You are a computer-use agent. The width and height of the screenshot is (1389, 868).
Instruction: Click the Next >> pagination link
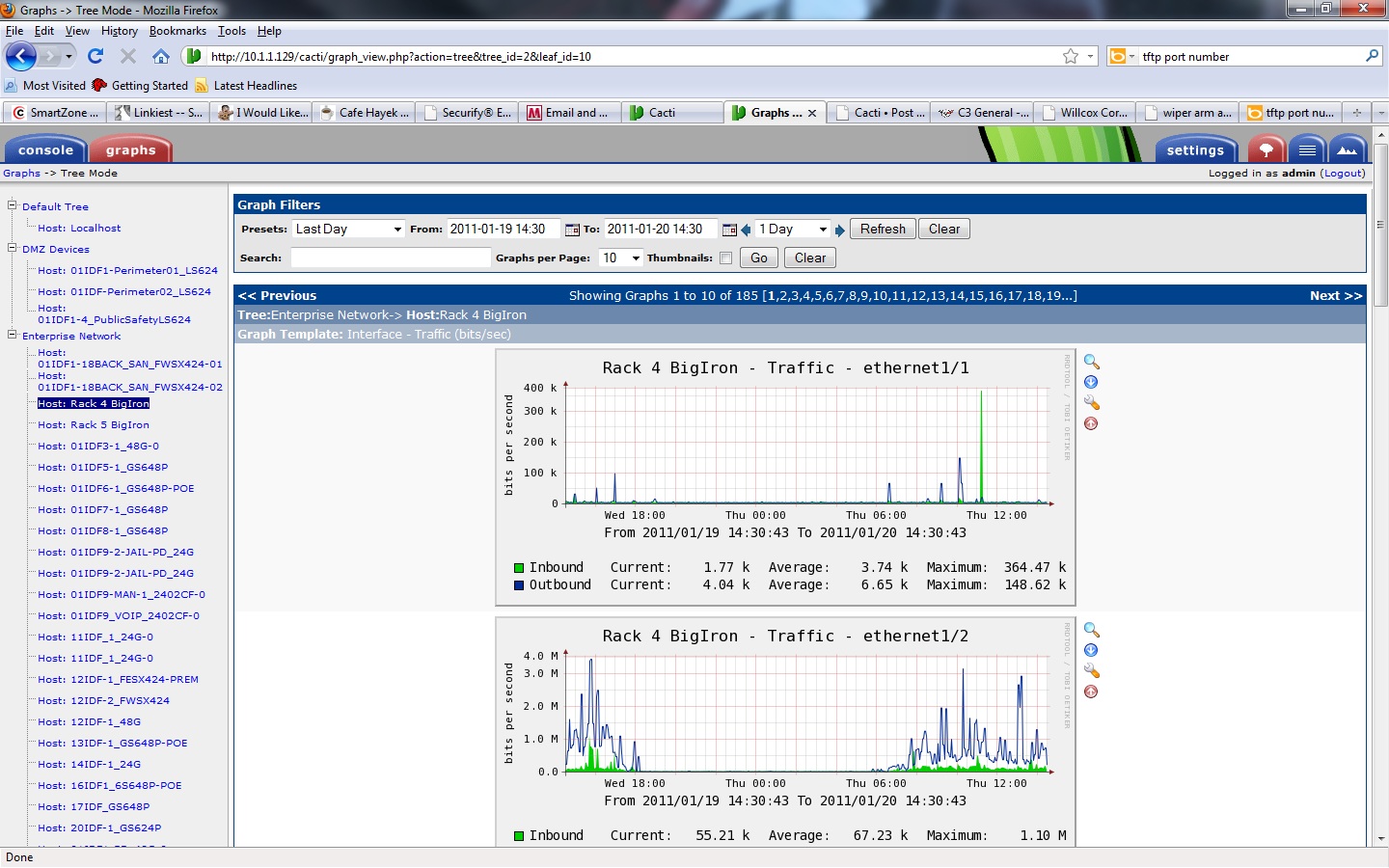[x=1336, y=296]
